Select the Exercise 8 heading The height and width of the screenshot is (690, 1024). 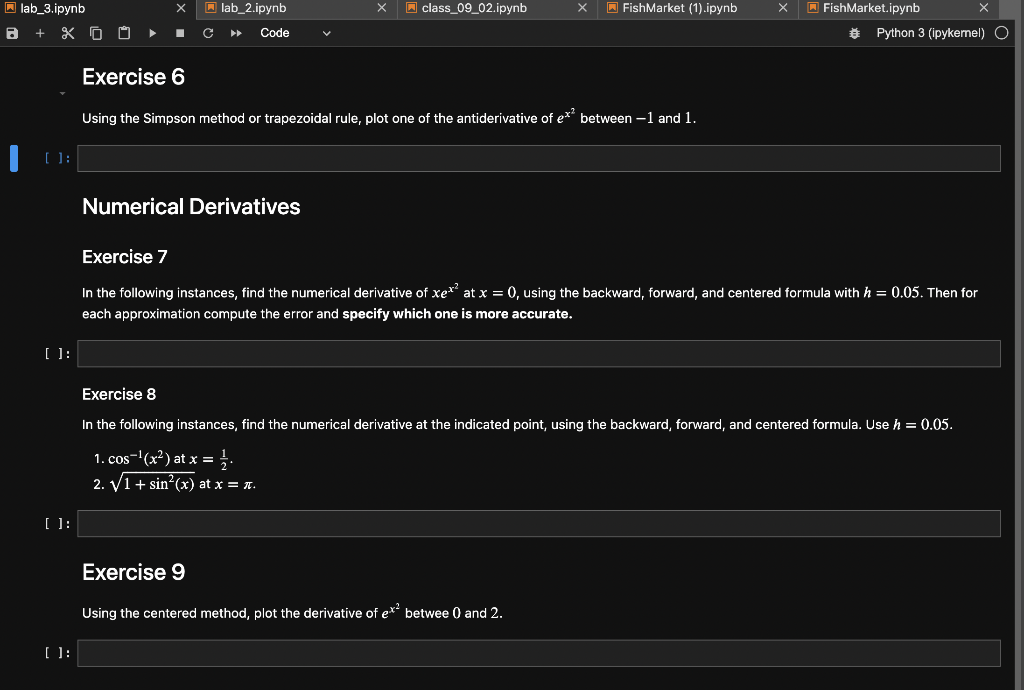[x=119, y=394]
